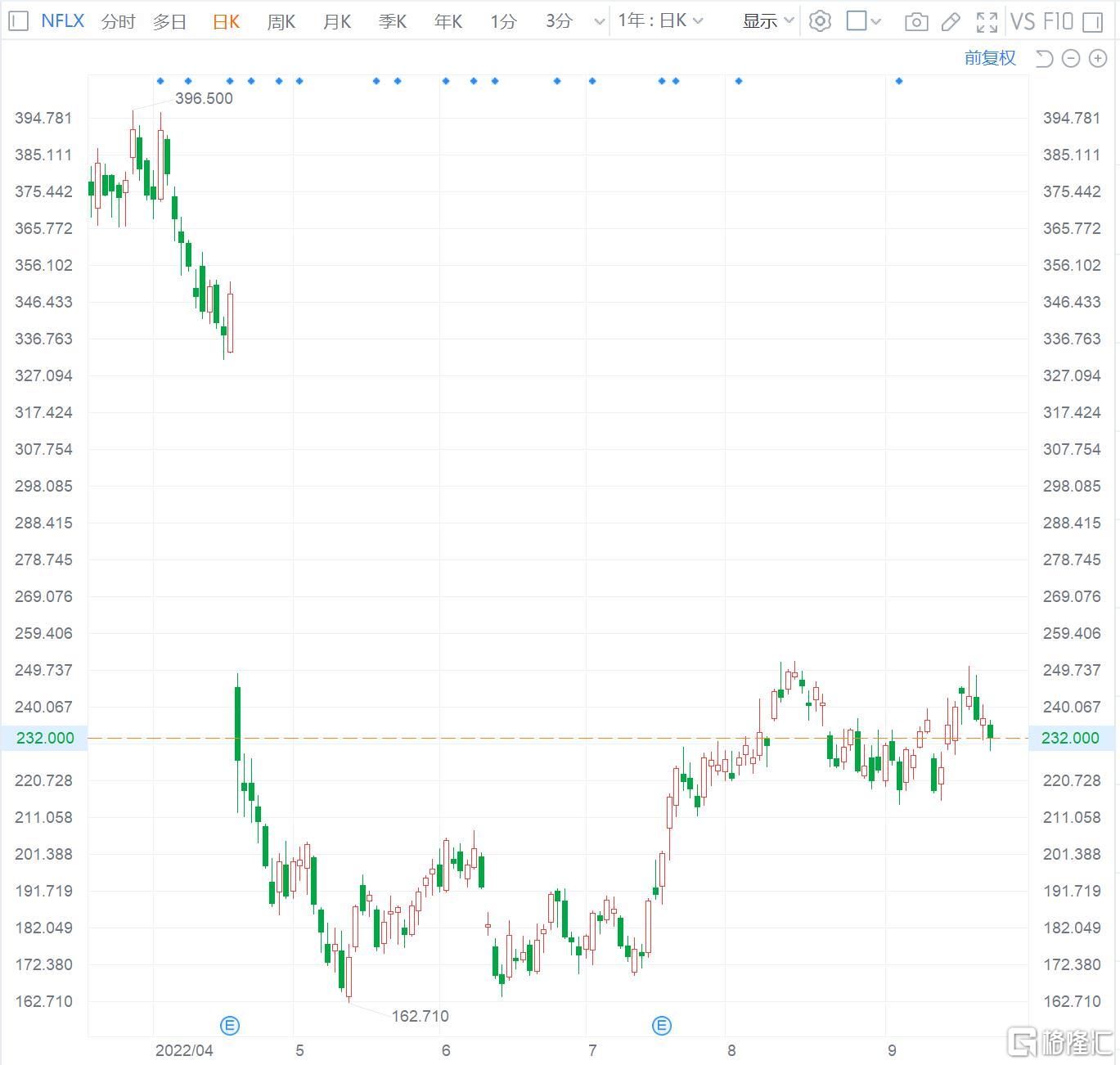
Task: Click the 396.500 high price label
Action: pyautogui.click(x=204, y=98)
